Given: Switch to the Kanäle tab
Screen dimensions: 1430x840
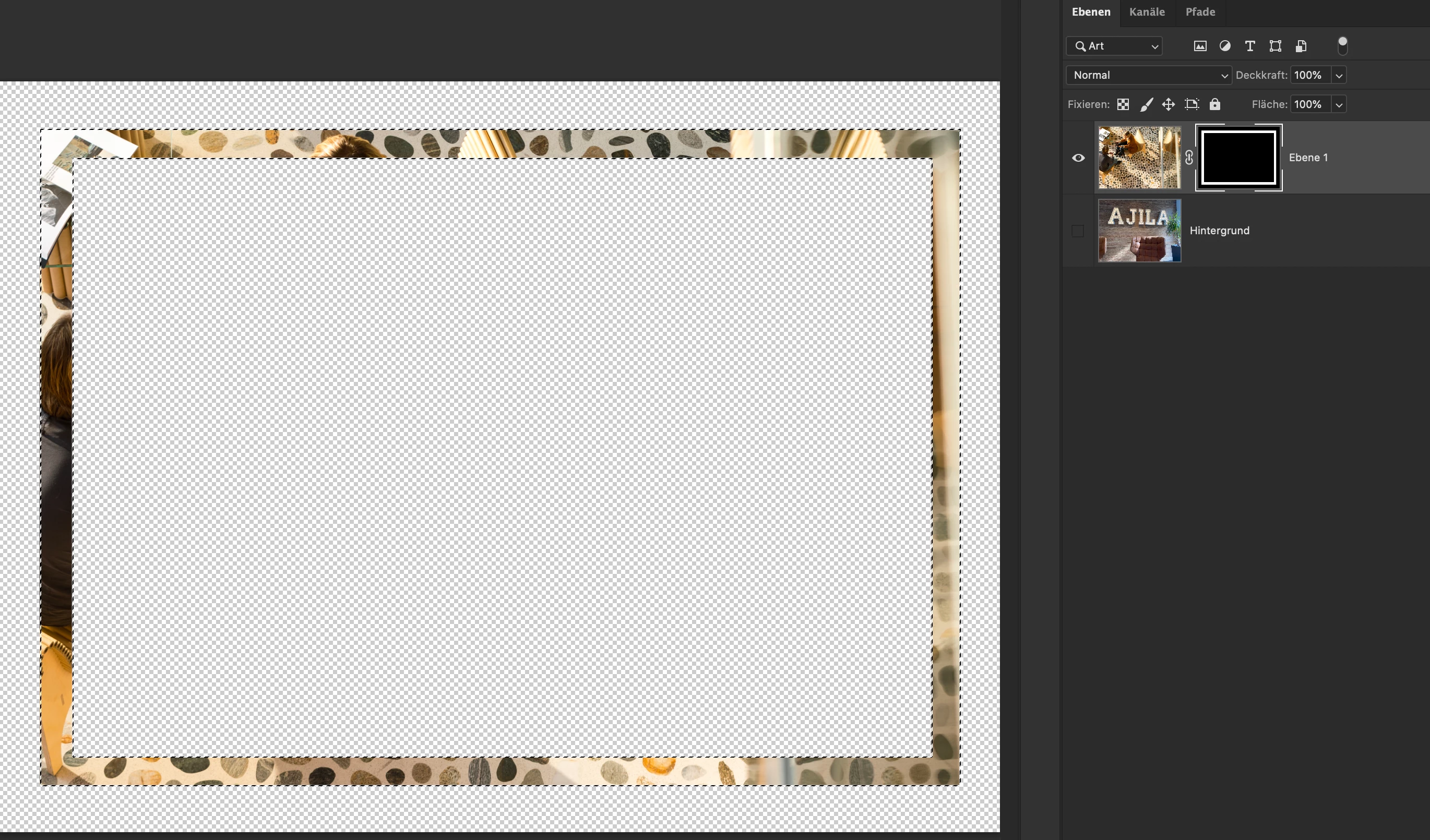Looking at the screenshot, I should pos(1147,12).
